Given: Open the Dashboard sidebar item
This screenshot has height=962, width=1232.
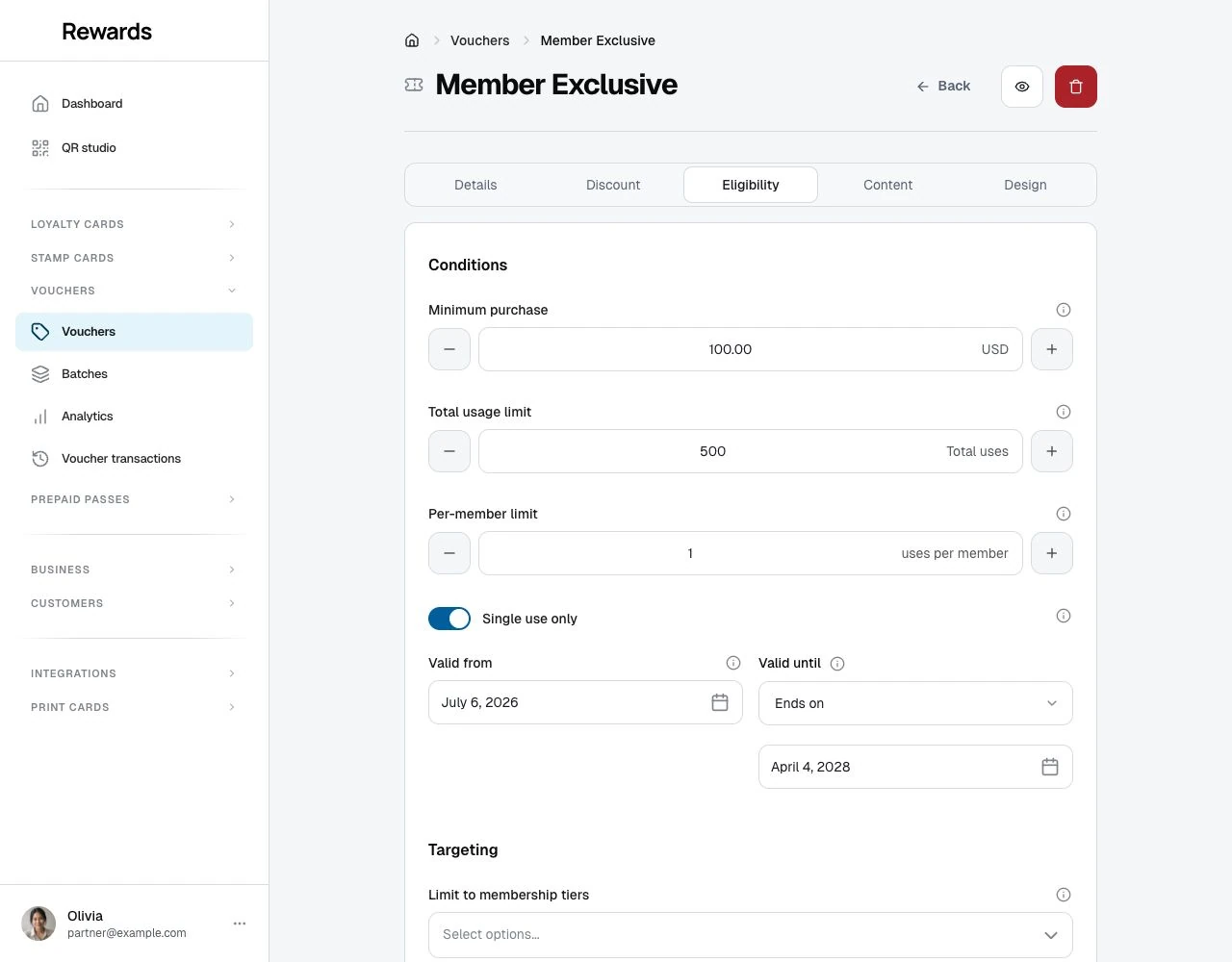Looking at the screenshot, I should point(134,104).
